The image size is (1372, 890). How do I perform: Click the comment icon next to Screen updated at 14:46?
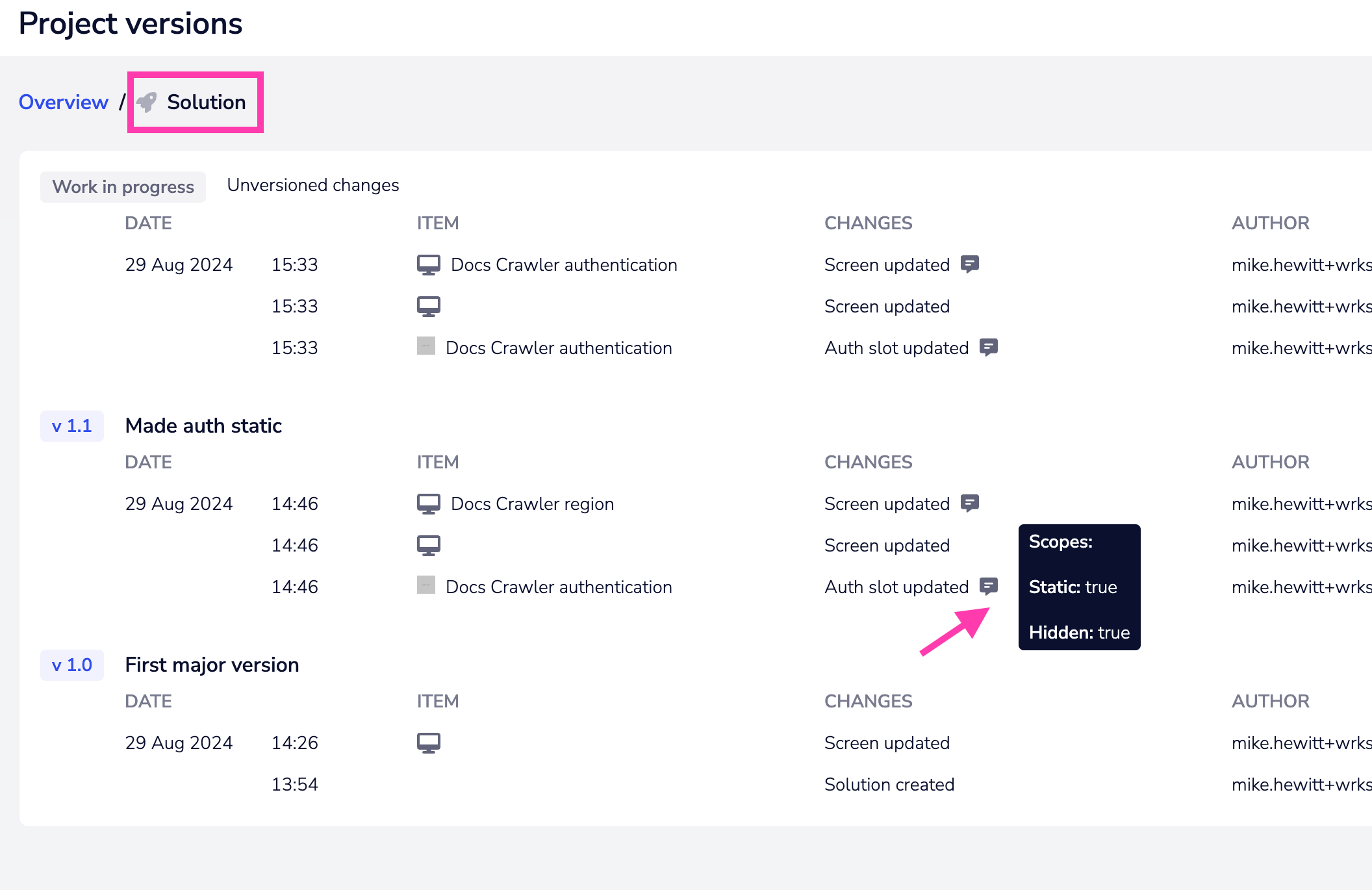971,502
